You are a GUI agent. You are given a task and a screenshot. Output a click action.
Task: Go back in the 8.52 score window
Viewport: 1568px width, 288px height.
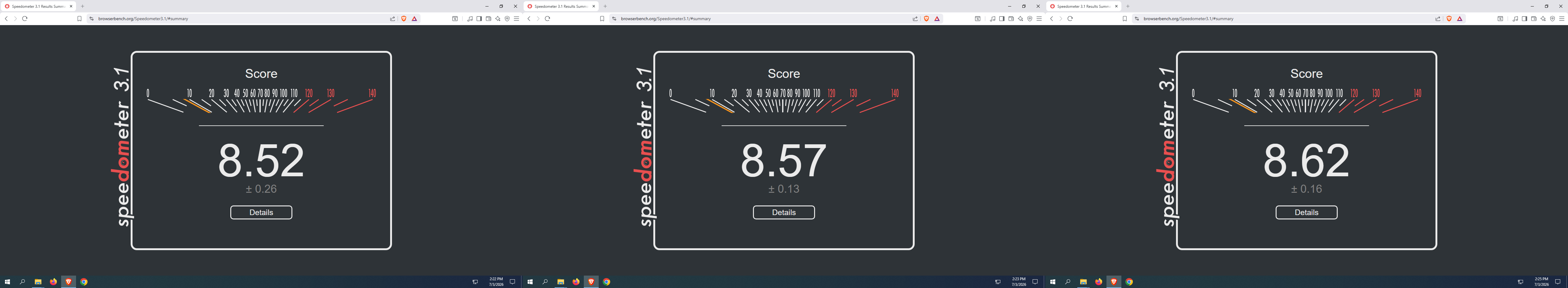(x=6, y=19)
